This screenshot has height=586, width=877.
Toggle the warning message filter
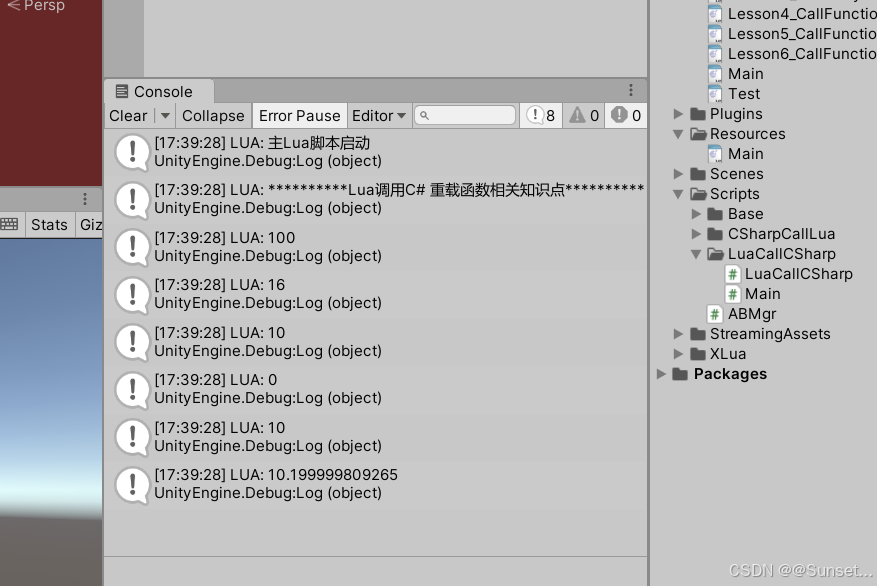583,116
